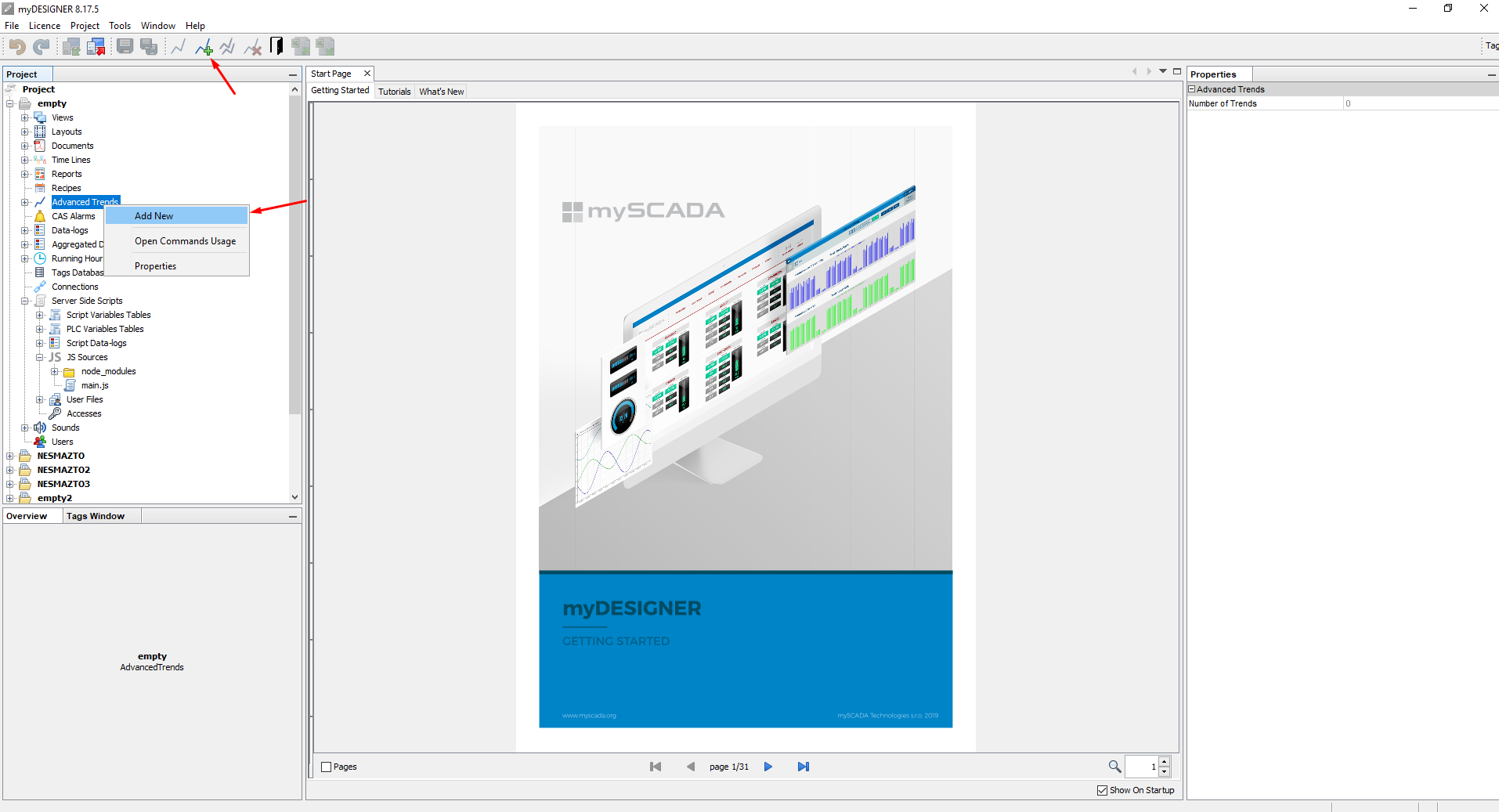Viewport: 1499px width, 812px height.
Task: Click the Undo toolbar icon
Action: pos(17,47)
